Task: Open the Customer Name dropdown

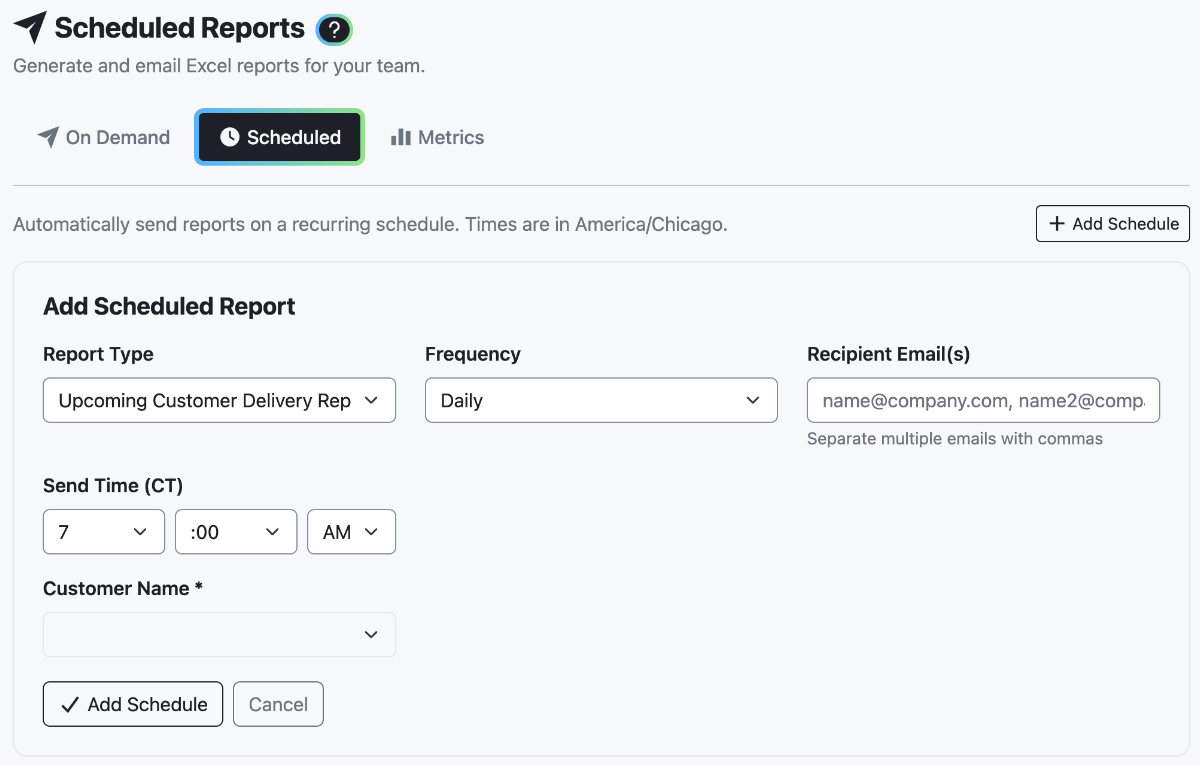Action: 219,634
